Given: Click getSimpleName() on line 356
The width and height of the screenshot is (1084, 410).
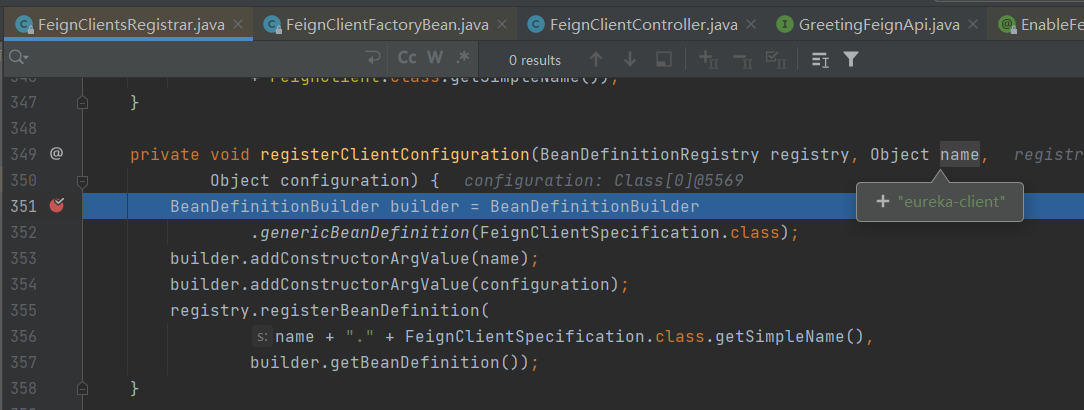Looking at the screenshot, I should 789,337.
